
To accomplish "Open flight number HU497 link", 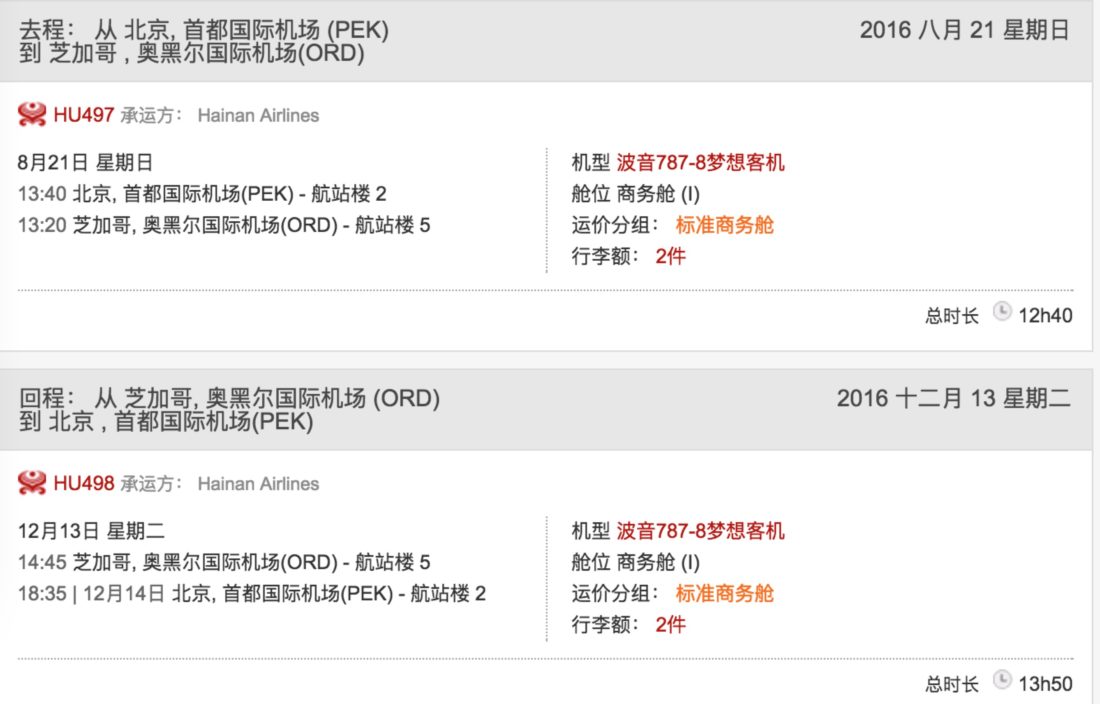I will coord(83,115).
